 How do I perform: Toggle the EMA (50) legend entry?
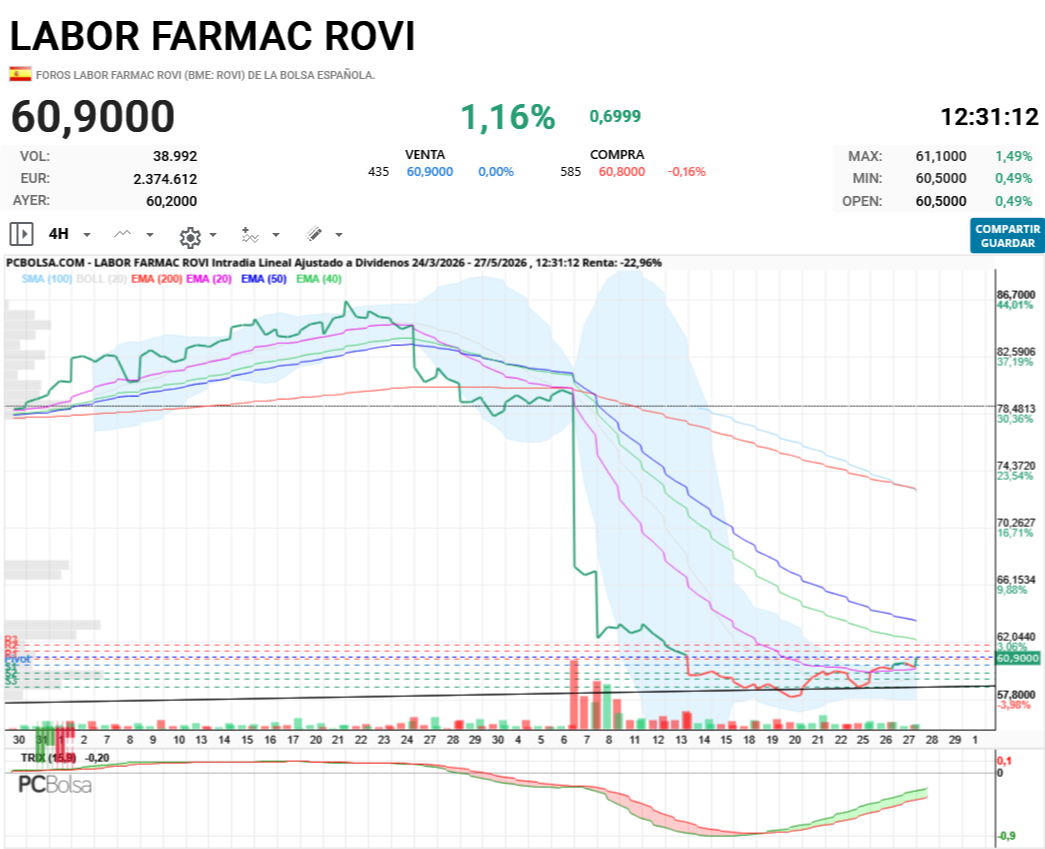(x=264, y=279)
